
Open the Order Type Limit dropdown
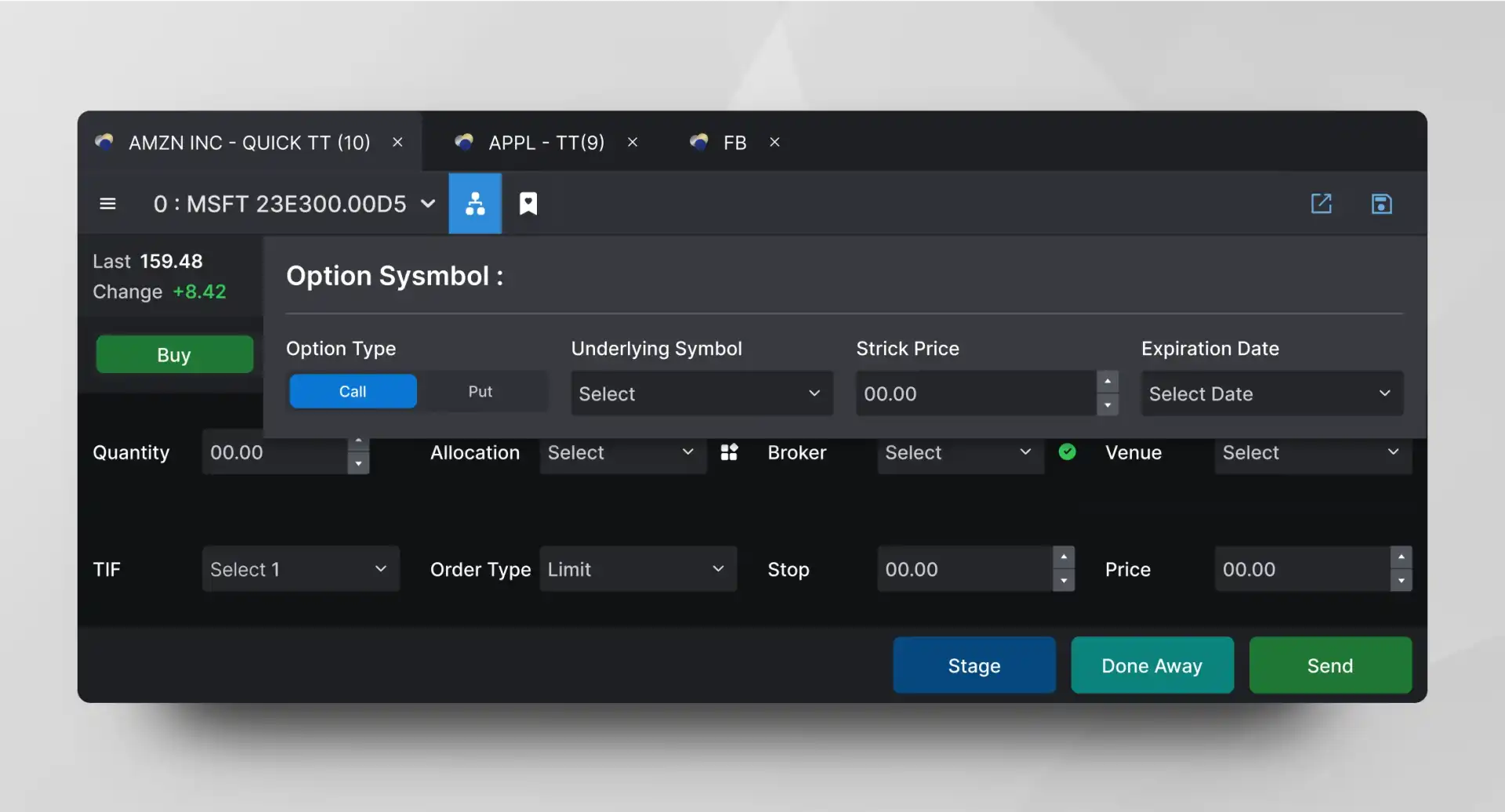pyautogui.click(x=638, y=569)
